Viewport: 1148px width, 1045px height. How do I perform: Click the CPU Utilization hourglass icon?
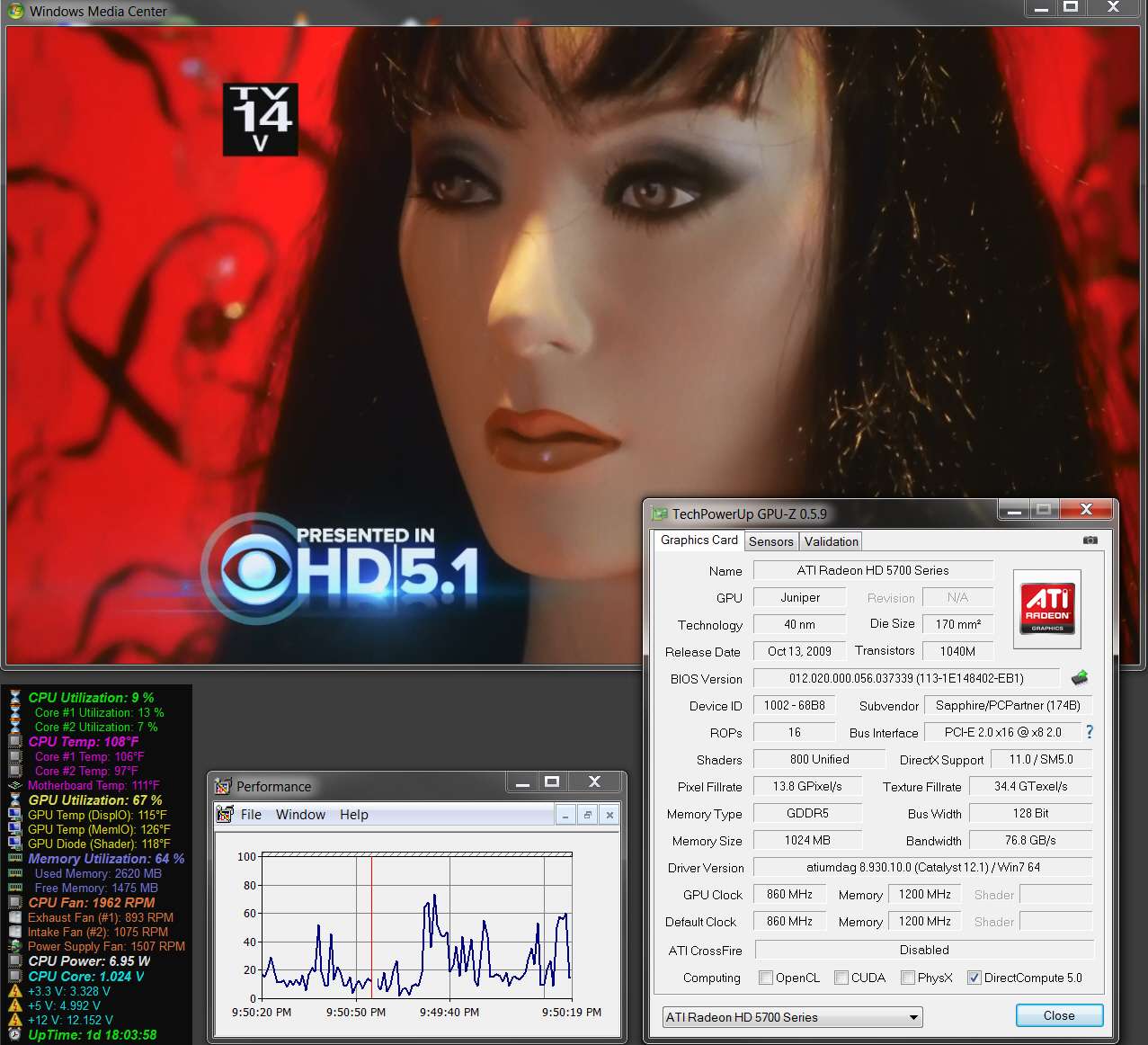(x=14, y=697)
